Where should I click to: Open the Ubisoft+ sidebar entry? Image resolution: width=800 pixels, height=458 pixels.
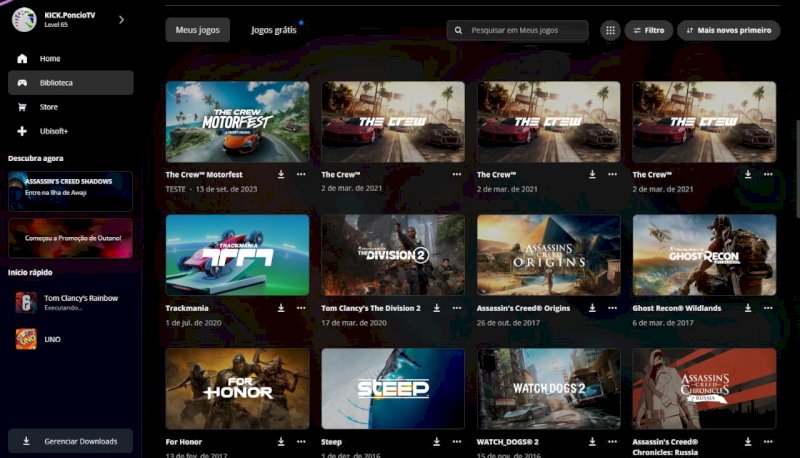[x=70, y=131]
